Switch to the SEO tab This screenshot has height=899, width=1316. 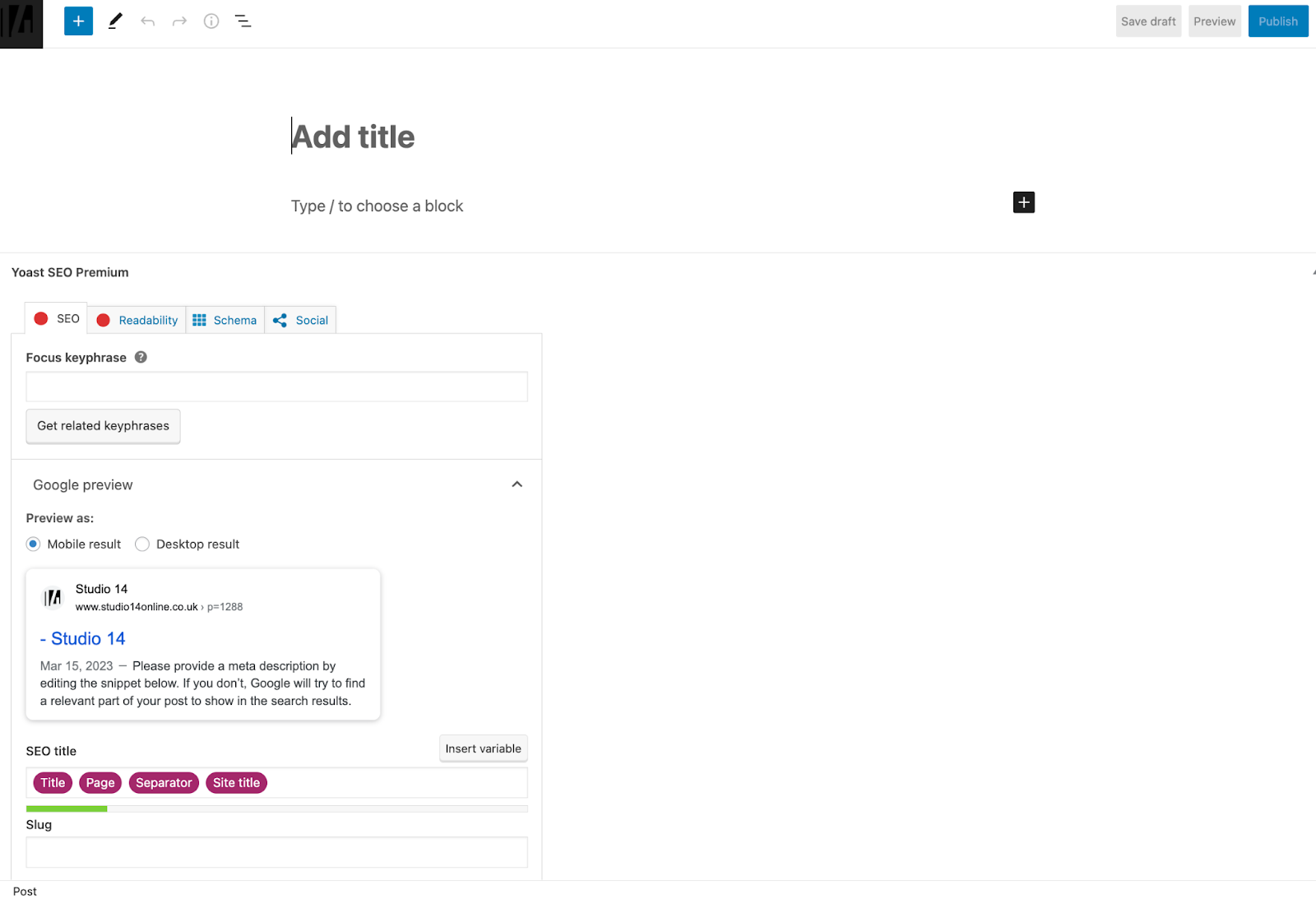pos(57,318)
